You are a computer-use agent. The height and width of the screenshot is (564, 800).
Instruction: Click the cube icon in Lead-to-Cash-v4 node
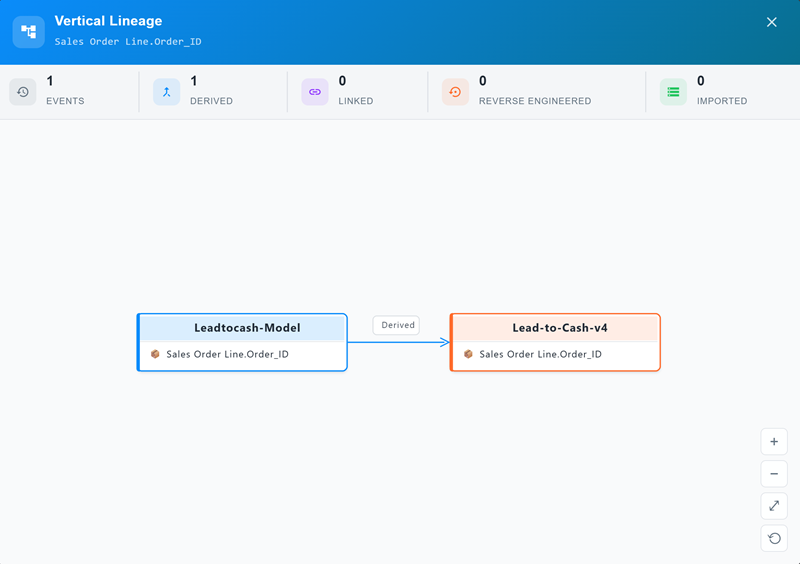[x=468, y=354]
